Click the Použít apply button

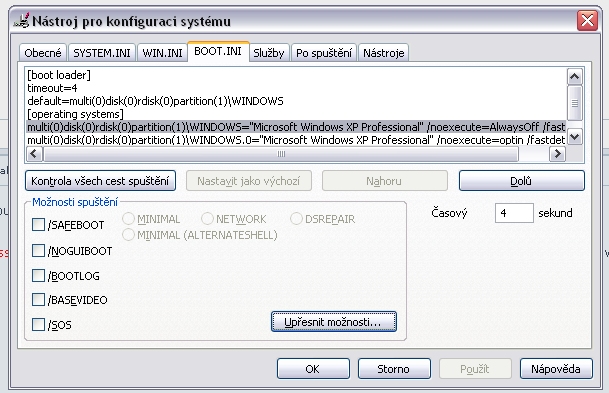click(x=475, y=369)
